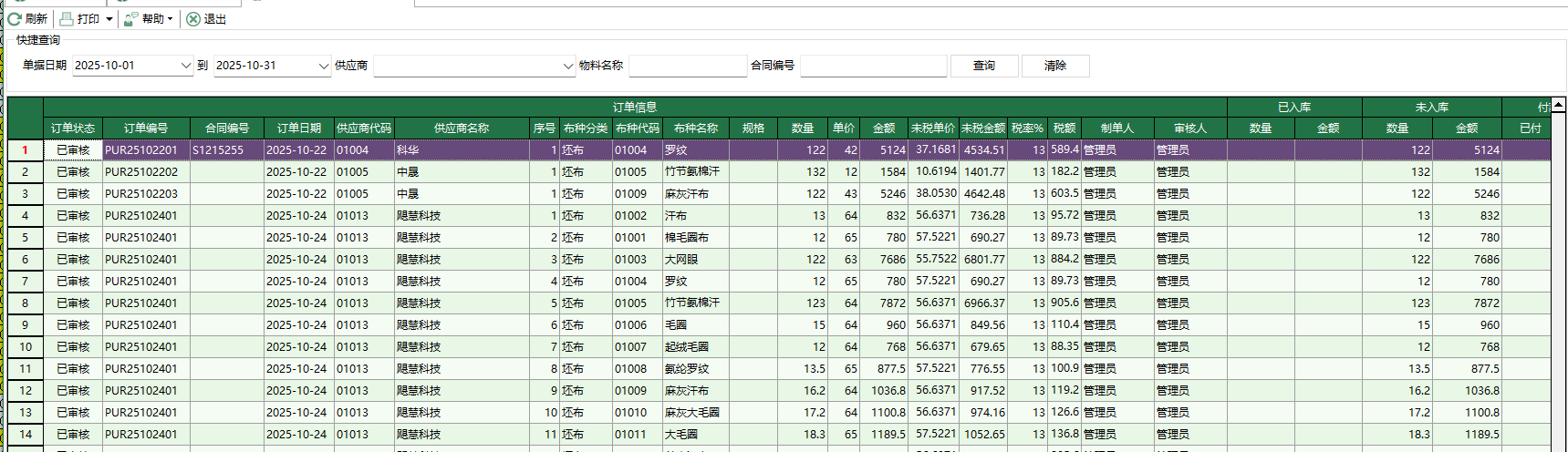Viewport: 1568px width, 452px height.
Task: Expand the 供应商 supplier combo box
Action: [x=567, y=66]
